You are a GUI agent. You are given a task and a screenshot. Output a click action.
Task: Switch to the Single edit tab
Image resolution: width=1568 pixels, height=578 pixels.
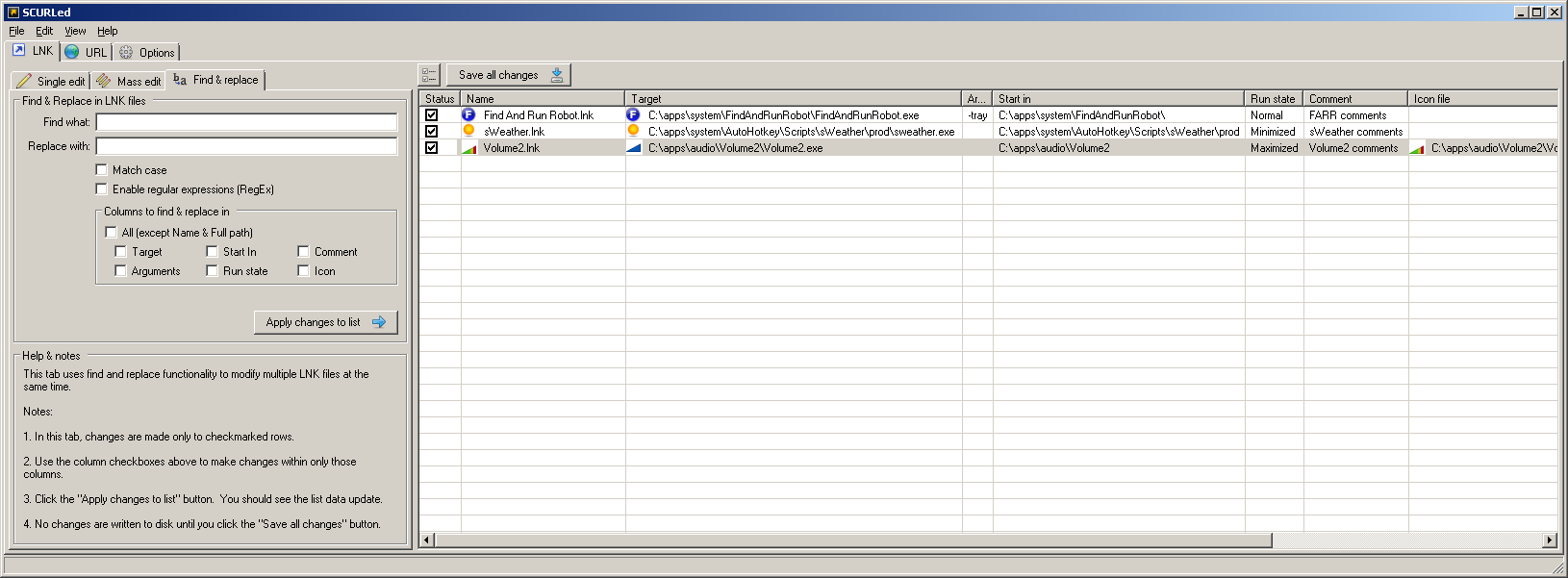click(x=50, y=81)
